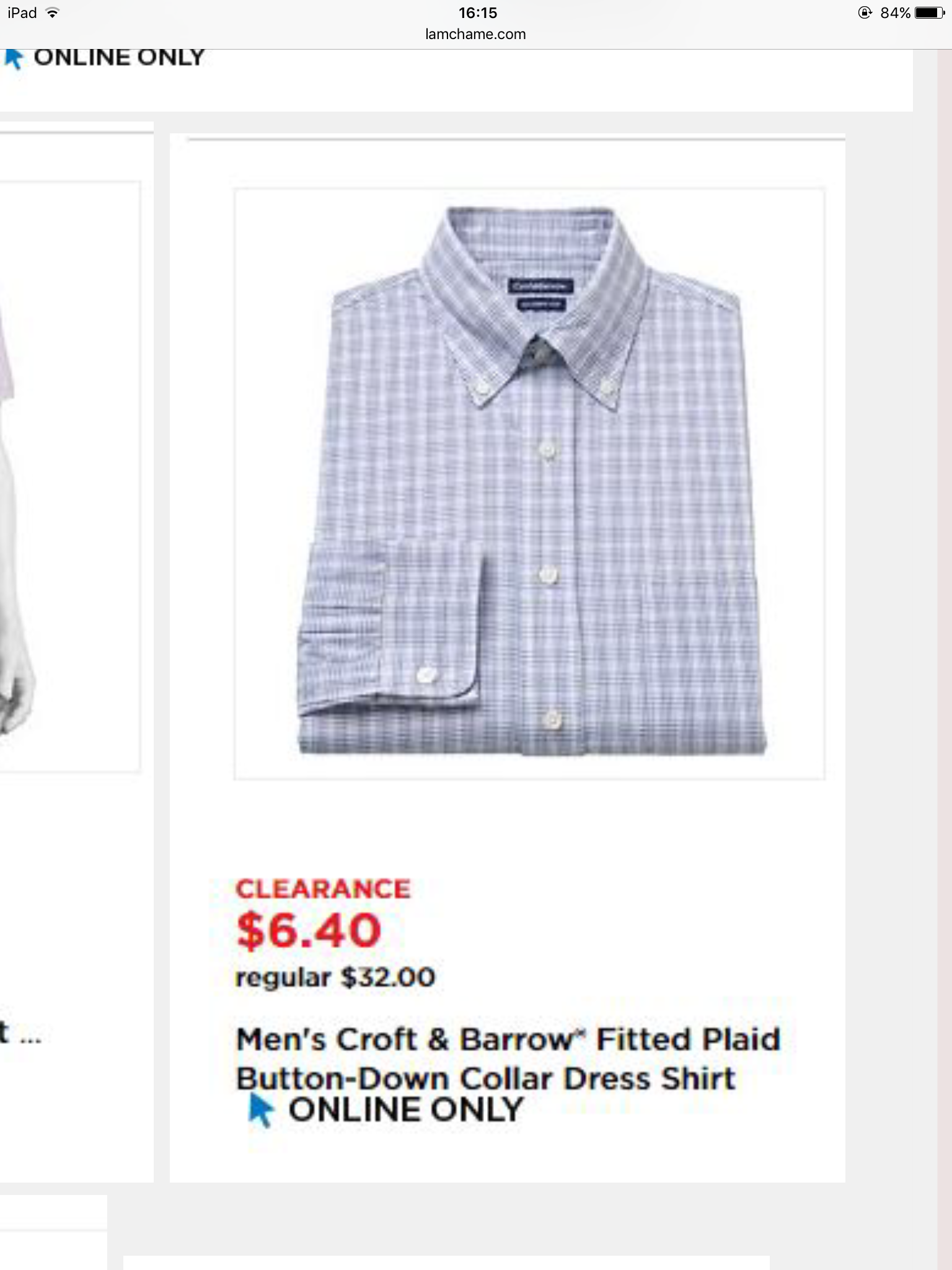Screen dimensions: 952x1270
Task: Click the Men's Croft & Barrow shirt title
Action: pyautogui.click(x=508, y=1059)
